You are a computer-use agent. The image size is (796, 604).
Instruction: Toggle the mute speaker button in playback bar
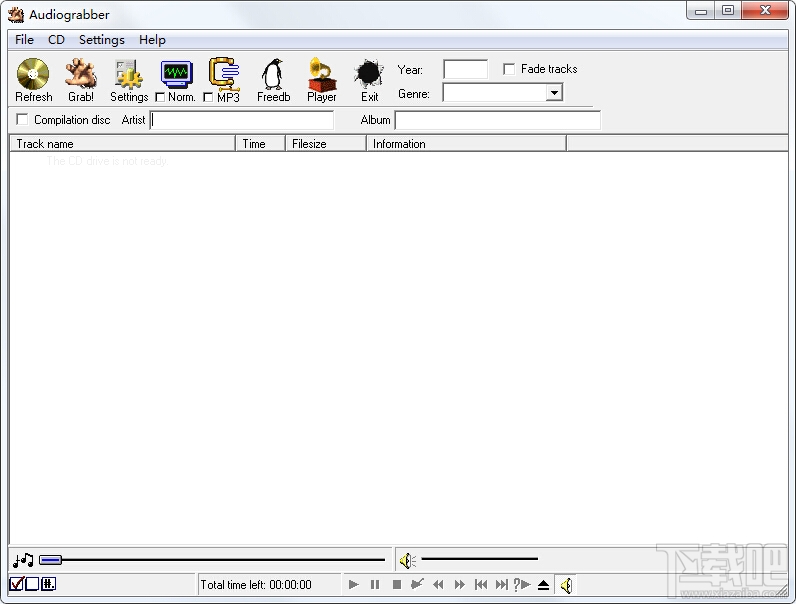(566, 585)
